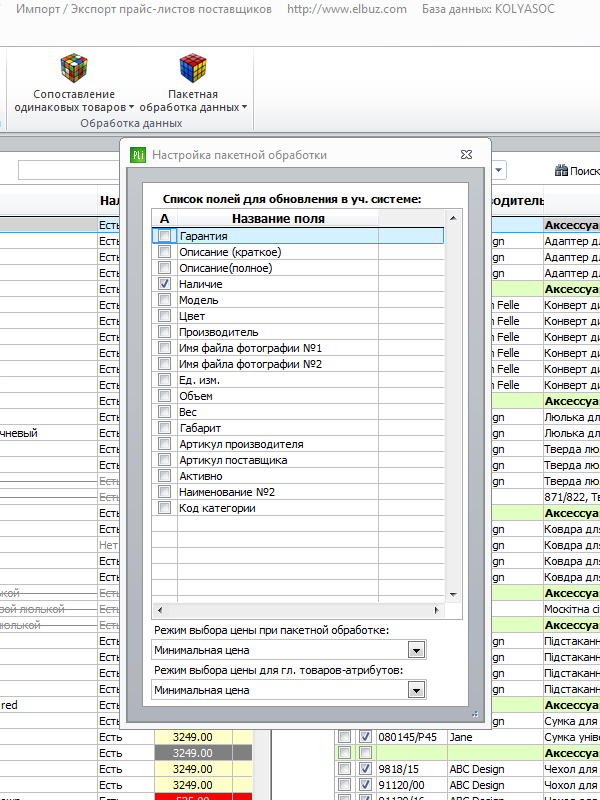The height and width of the screenshot is (800, 600).
Task: Enable the Габарит checkbox
Action: 164,428
